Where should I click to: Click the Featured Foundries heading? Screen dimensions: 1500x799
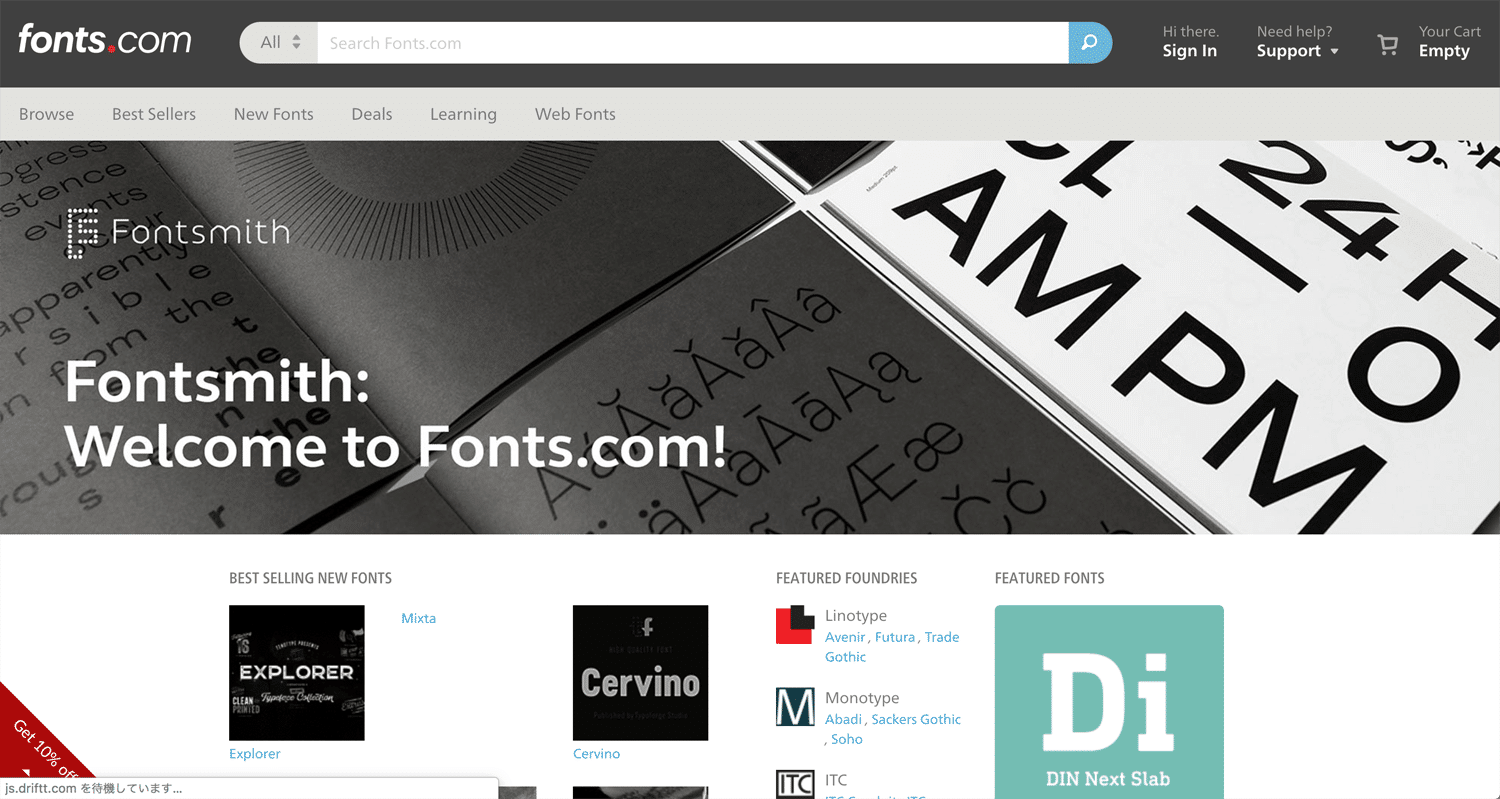click(846, 578)
